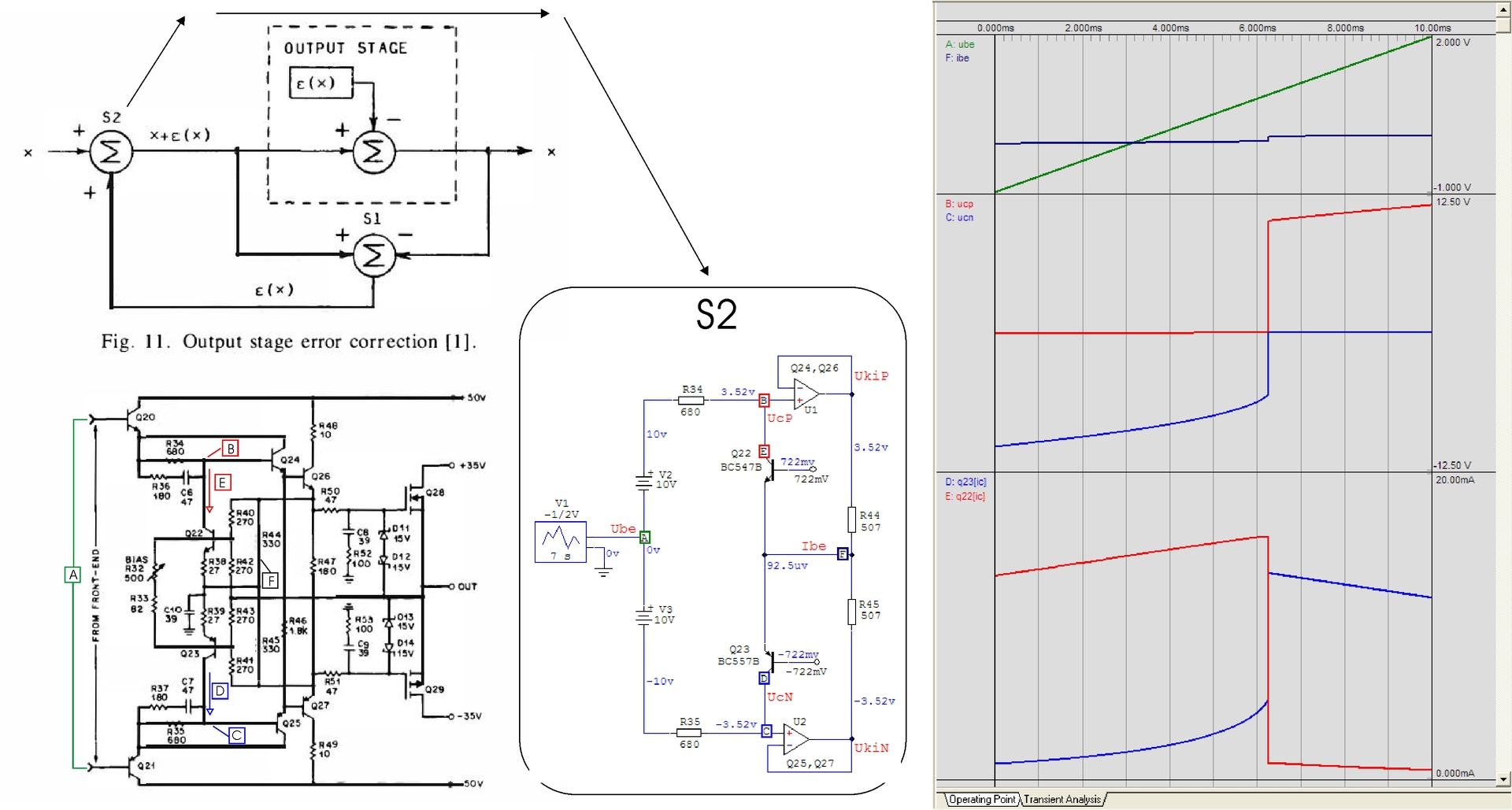Viewport: 1512px width, 810px height.
Task: Select blue probe marker C at UcN node
Action: pyautogui.click(x=766, y=731)
